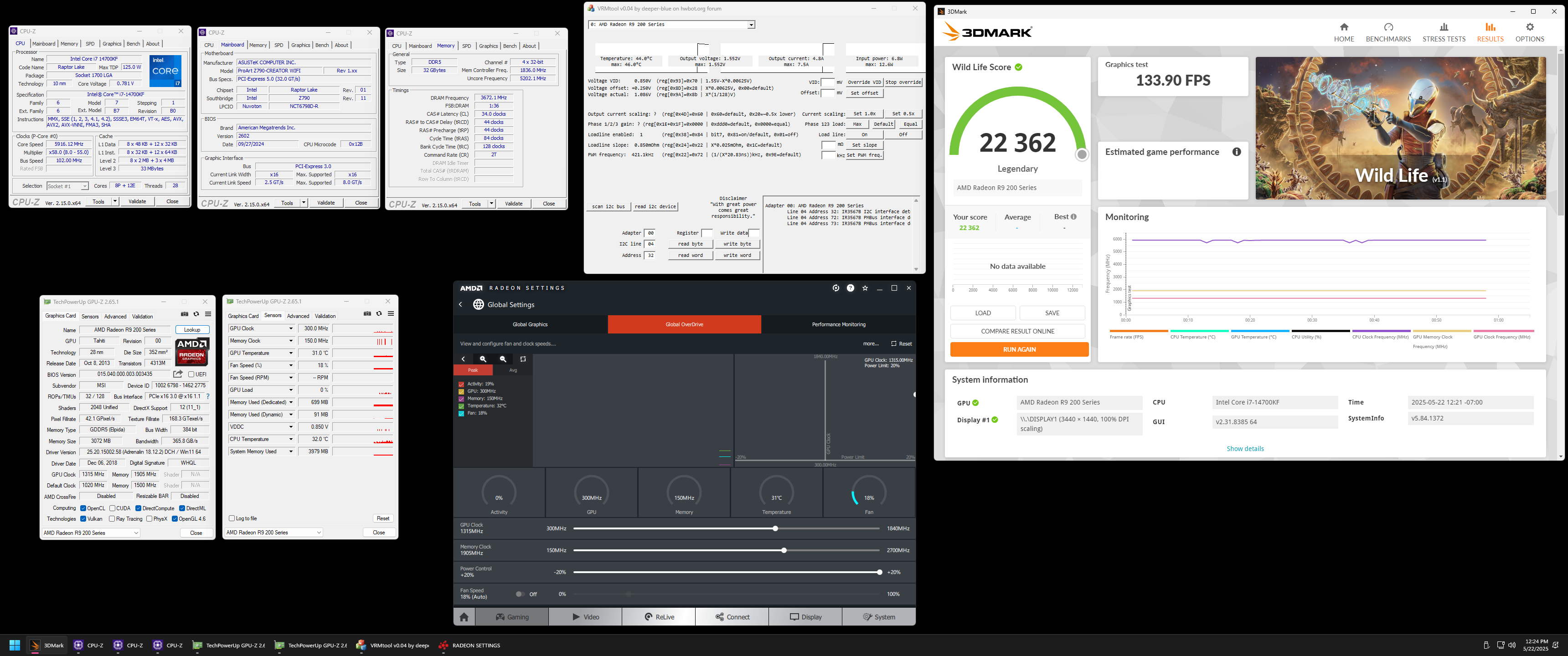1568x656 pixels.
Task: Uncheck OpenCL in GPU-Z Computing row
Action: coord(83,508)
